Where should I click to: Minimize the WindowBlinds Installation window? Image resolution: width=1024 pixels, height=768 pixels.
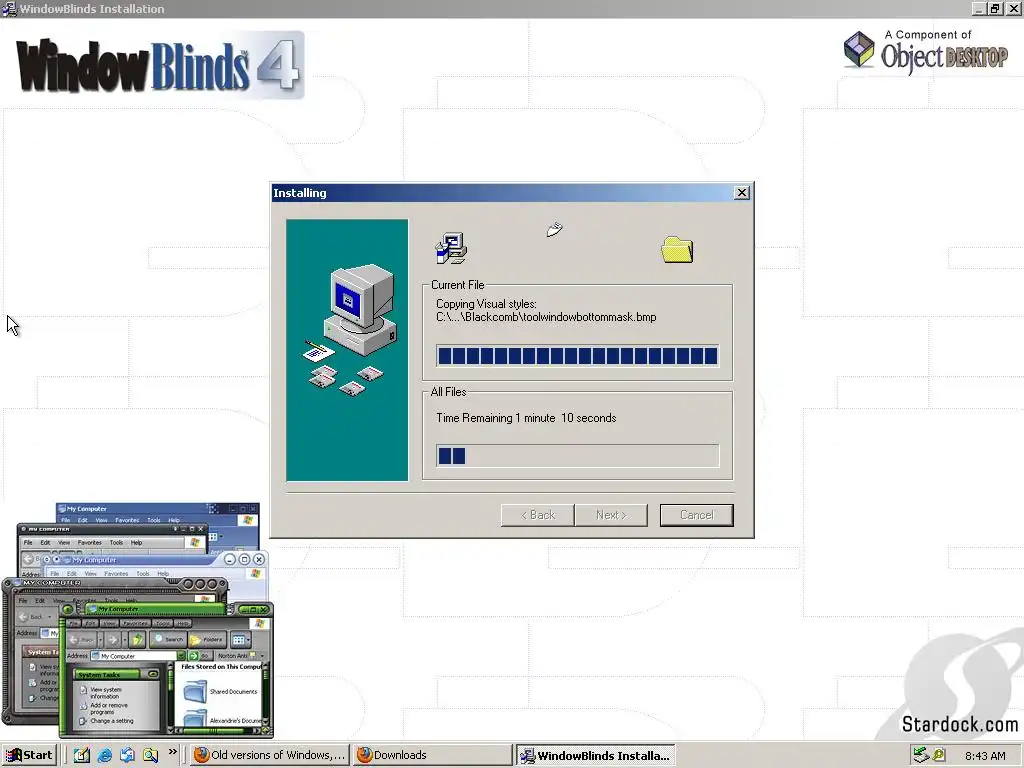click(978, 8)
